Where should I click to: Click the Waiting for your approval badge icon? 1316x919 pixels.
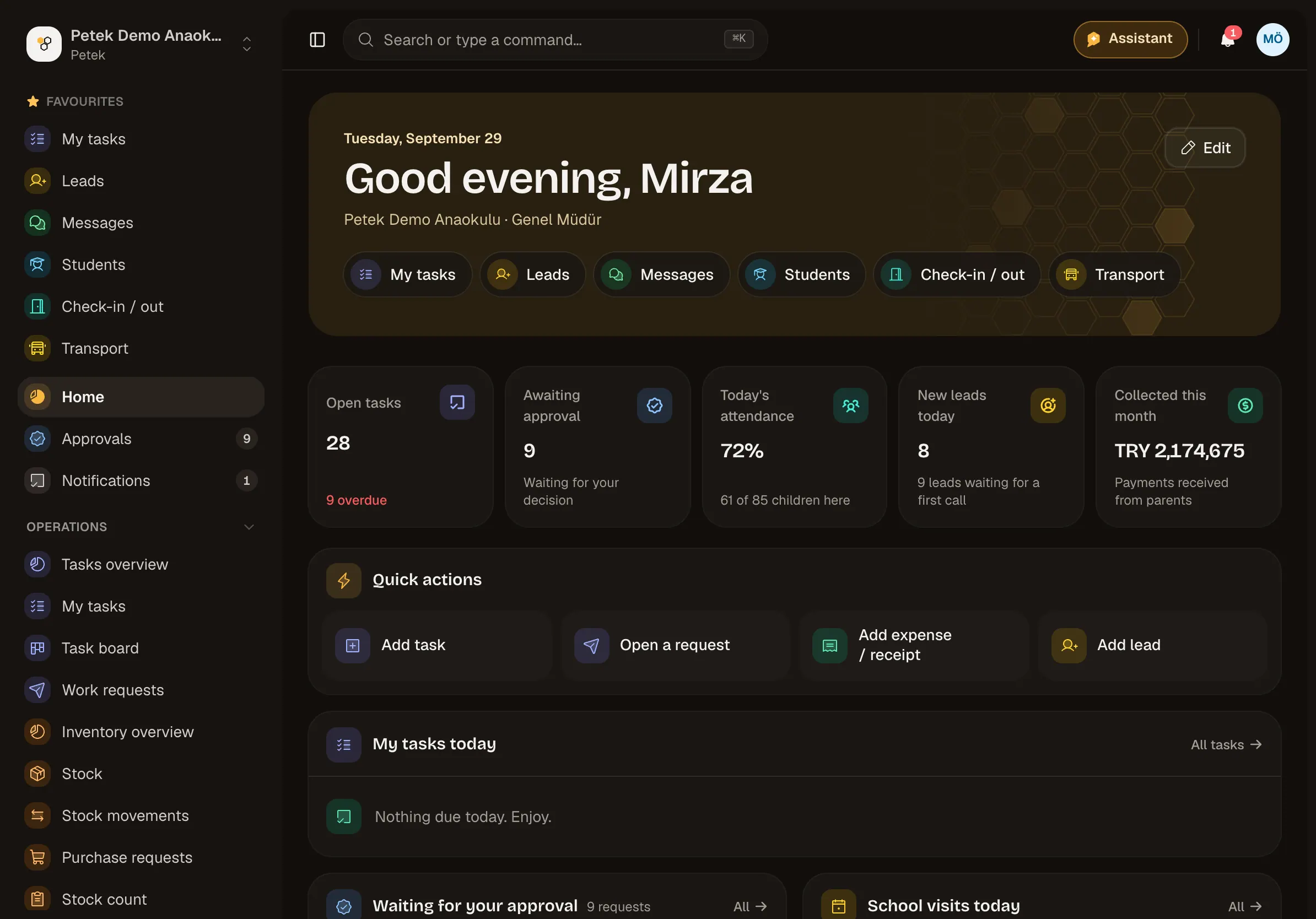point(344,906)
